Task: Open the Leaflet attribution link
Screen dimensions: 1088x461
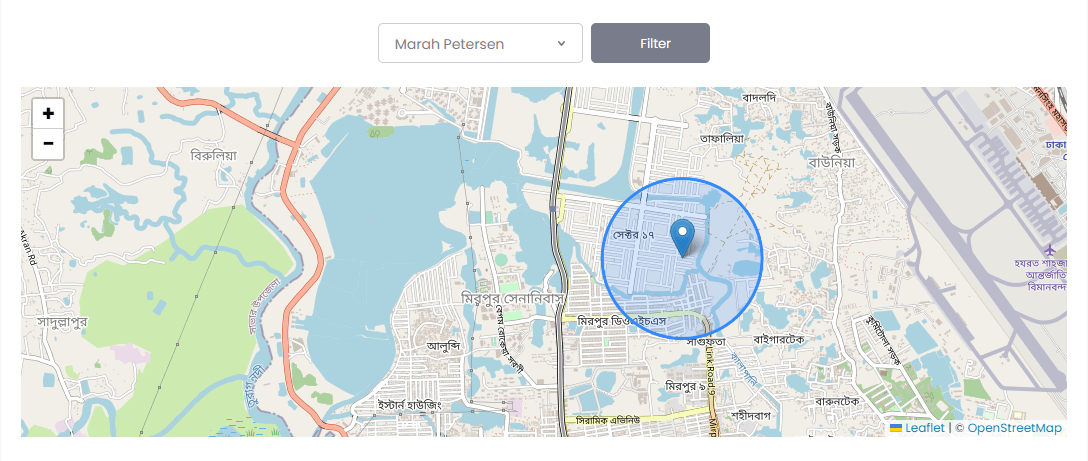Action: (924, 428)
